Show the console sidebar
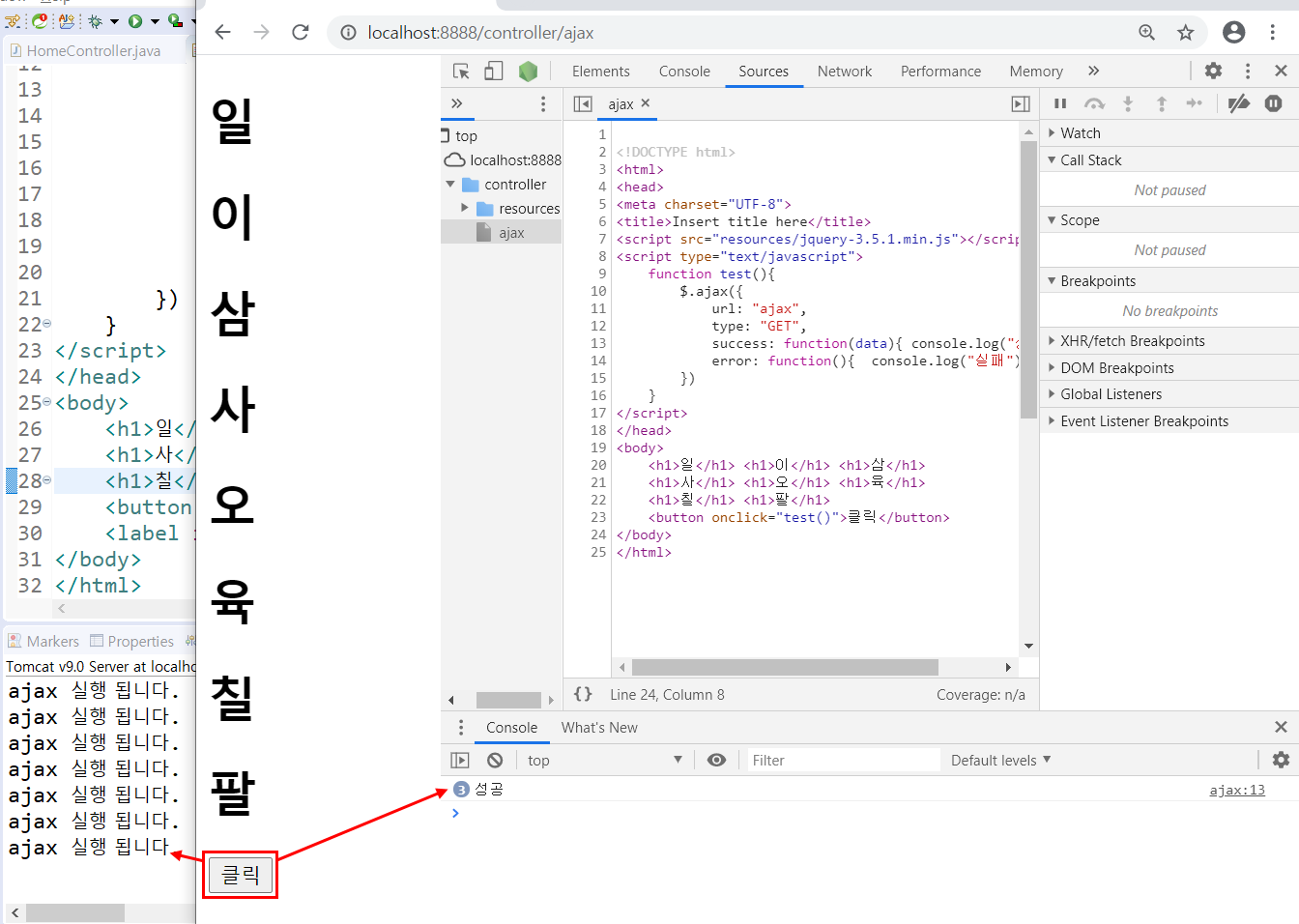1299x924 pixels. click(460, 761)
